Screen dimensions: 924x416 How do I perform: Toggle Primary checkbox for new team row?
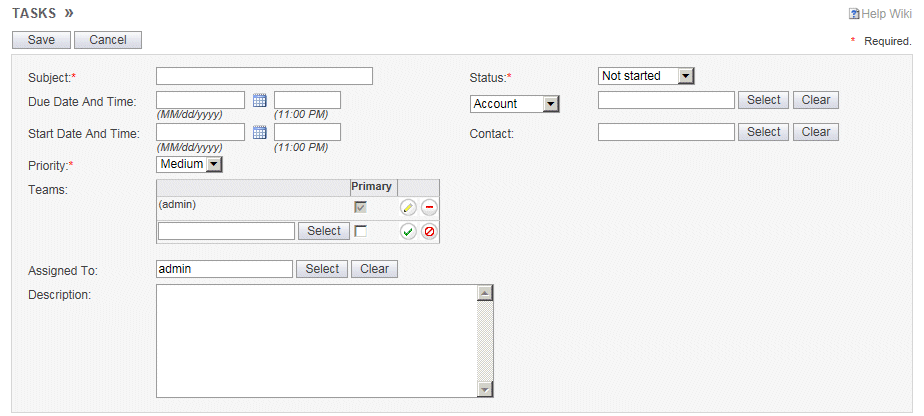tap(361, 230)
